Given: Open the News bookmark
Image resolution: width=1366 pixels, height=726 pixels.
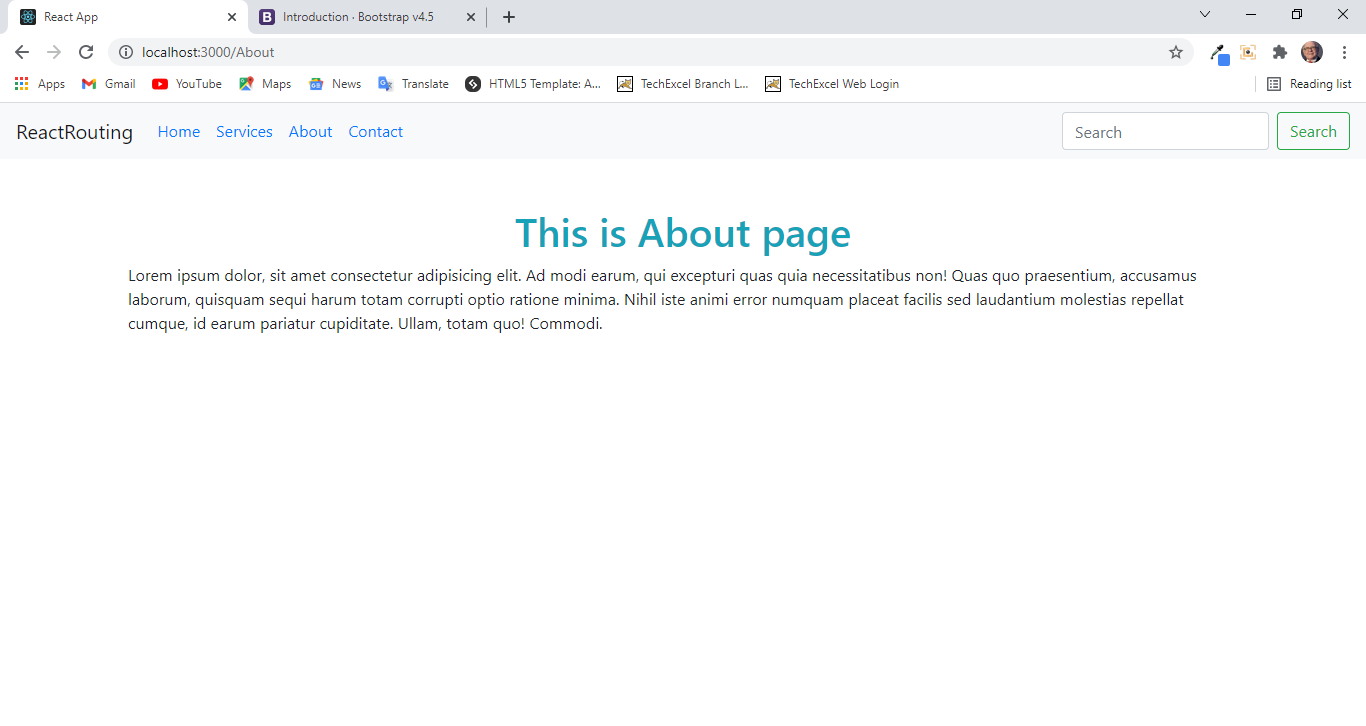Looking at the screenshot, I should pos(334,84).
